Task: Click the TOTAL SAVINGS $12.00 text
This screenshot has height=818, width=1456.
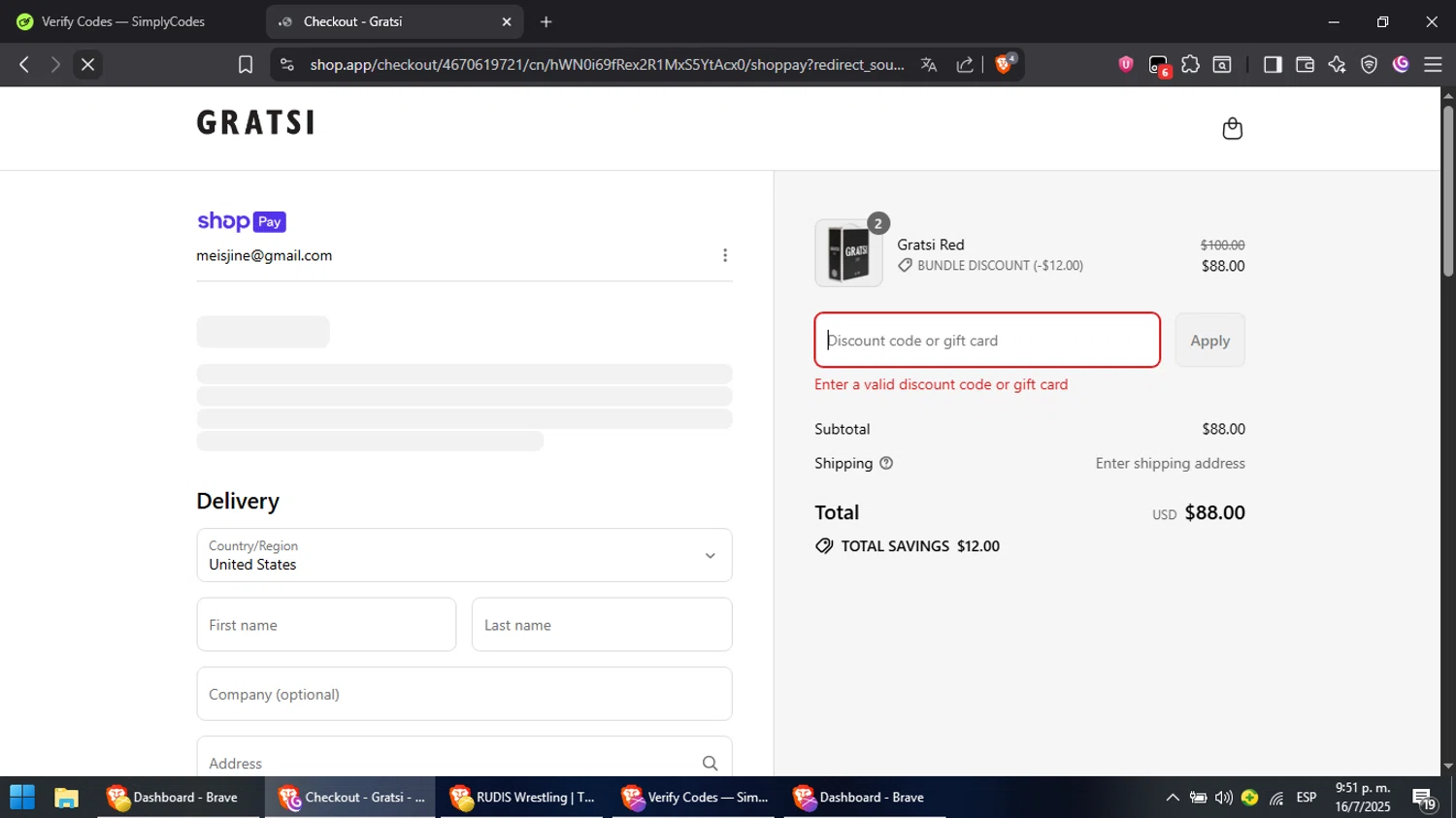Action: 920,546
